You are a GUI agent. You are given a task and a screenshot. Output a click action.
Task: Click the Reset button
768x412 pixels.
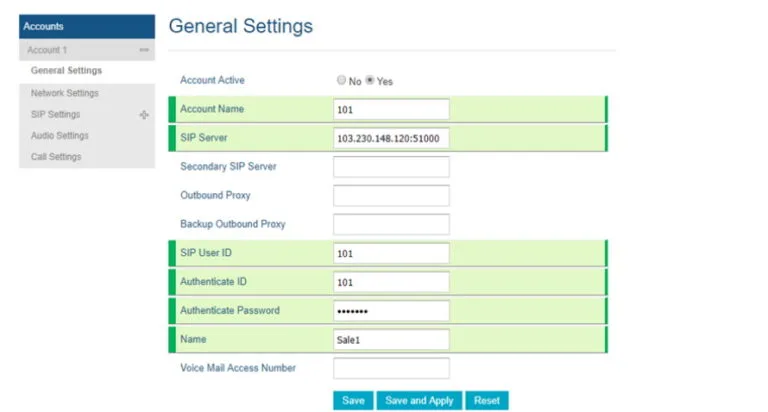(x=487, y=400)
